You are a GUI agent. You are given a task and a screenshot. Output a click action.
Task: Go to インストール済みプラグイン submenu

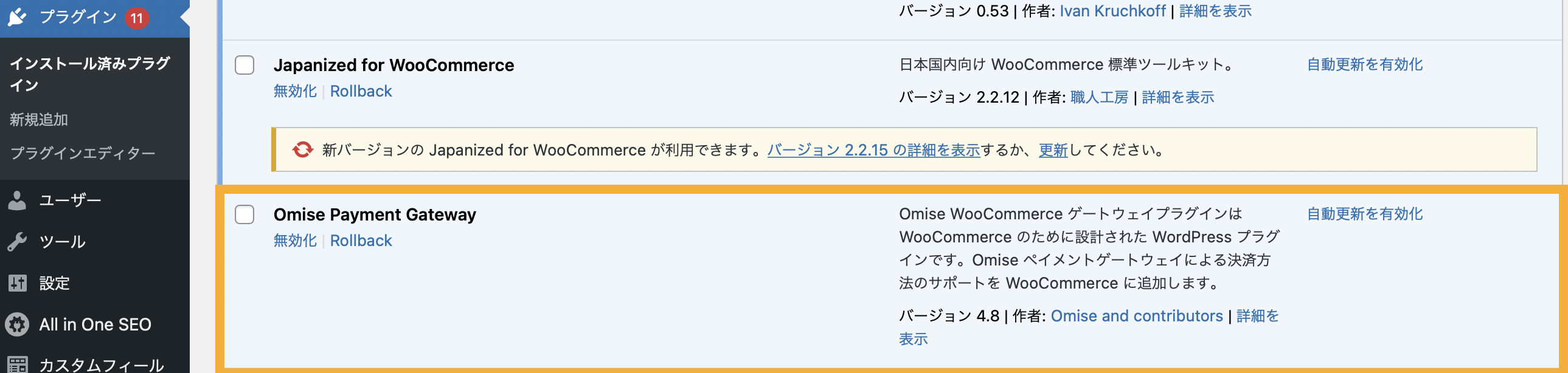tap(89, 74)
